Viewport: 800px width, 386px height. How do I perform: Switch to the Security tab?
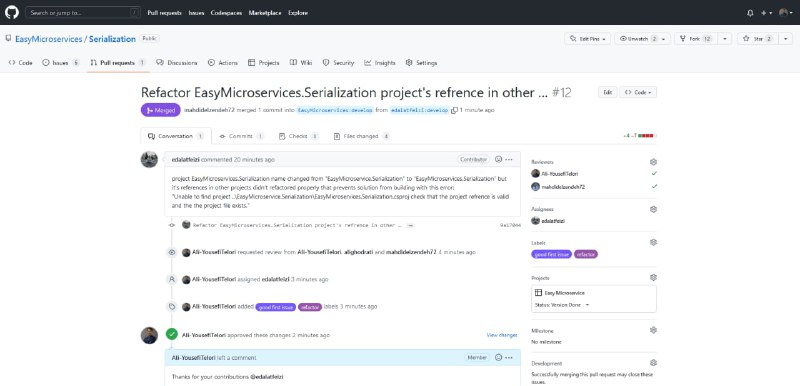[x=338, y=63]
